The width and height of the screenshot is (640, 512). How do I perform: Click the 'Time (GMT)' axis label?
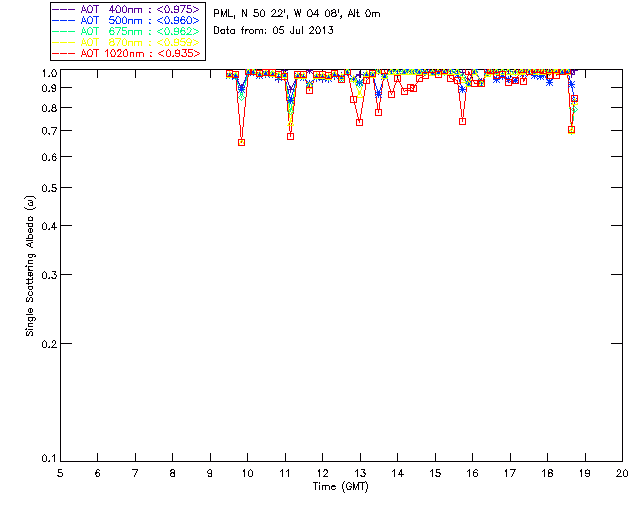pos(340,487)
